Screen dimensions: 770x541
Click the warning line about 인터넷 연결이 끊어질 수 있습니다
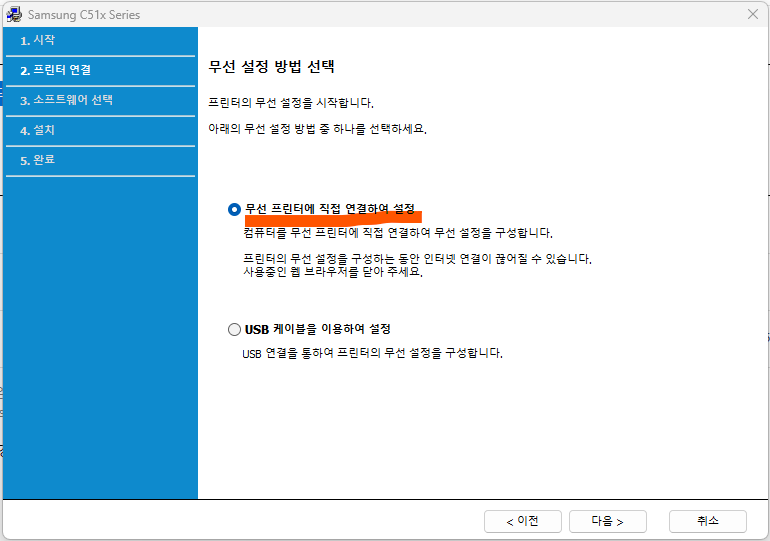point(417,259)
